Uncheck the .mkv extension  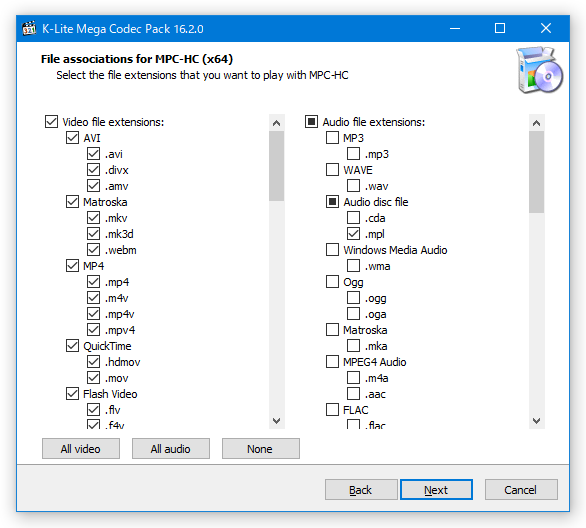click(x=93, y=218)
